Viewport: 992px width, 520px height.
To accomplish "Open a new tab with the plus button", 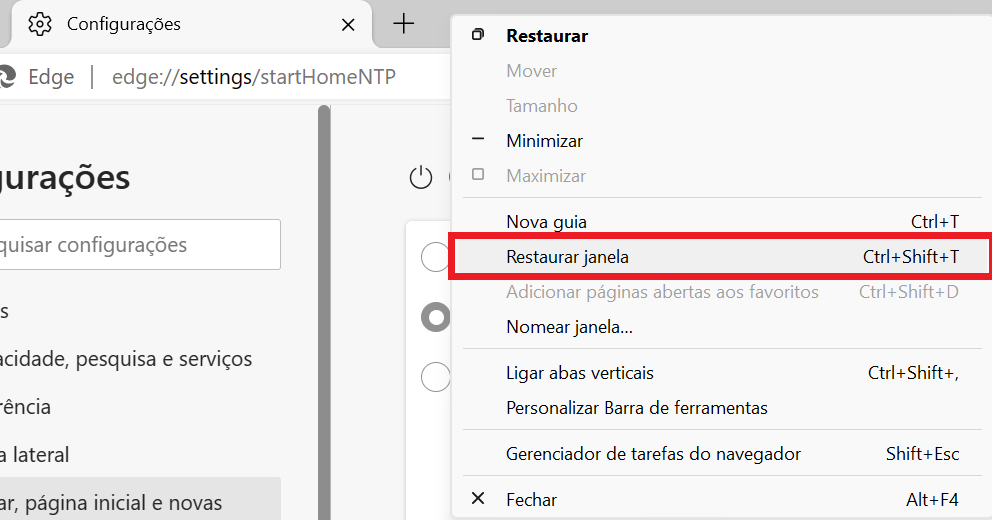I will click(x=403, y=24).
